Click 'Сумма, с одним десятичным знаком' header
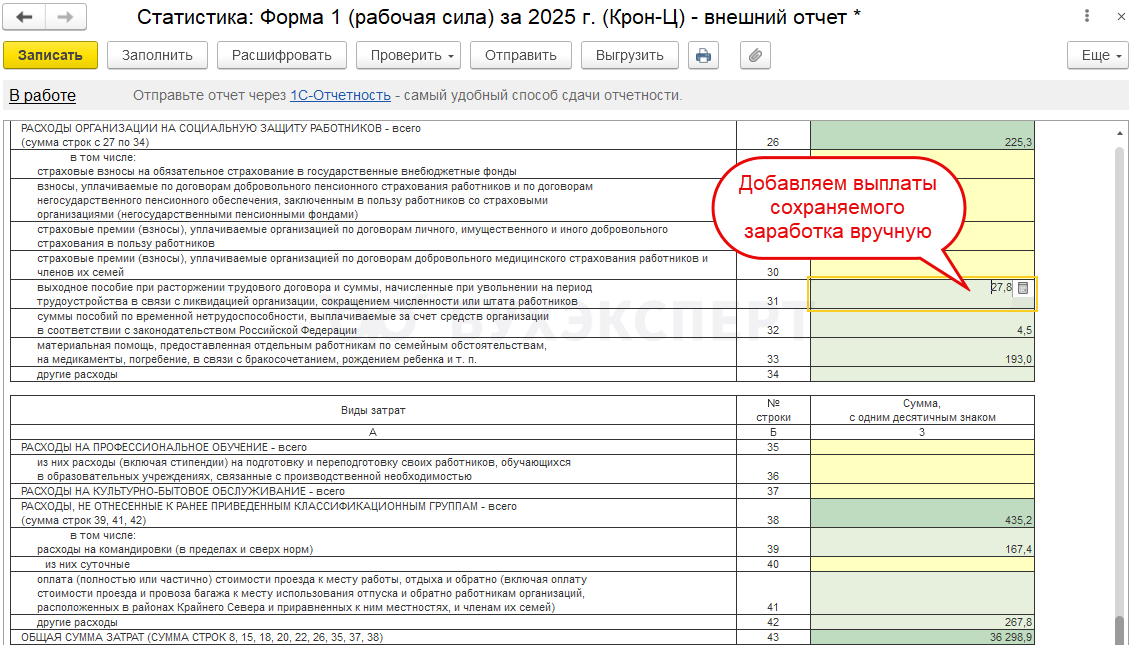The height and width of the screenshot is (645, 1132). click(x=923, y=410)
